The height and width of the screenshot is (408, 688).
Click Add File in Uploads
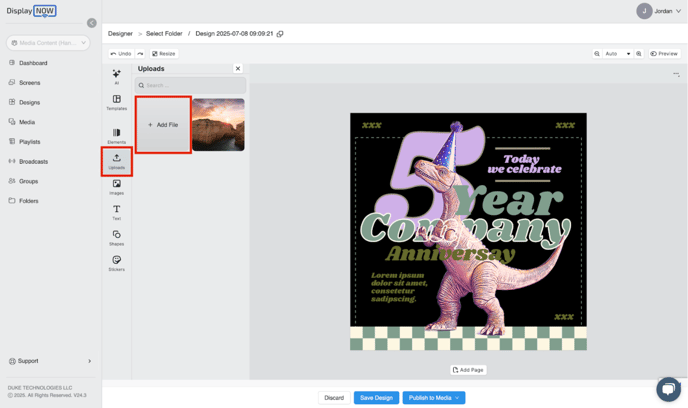coord(163,125)
